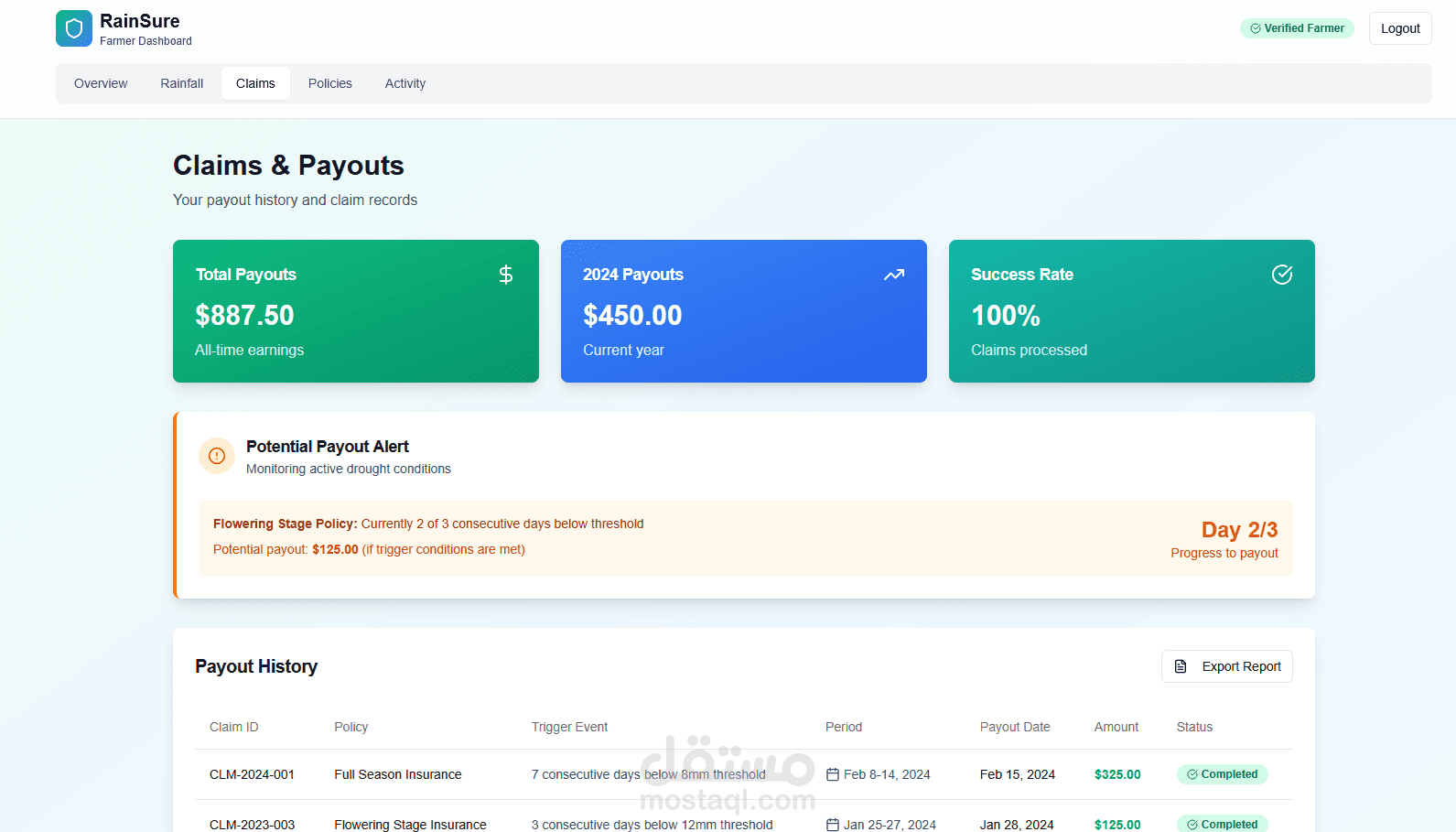Click the All-time earnings label
1456x832 pixels.
249,350
